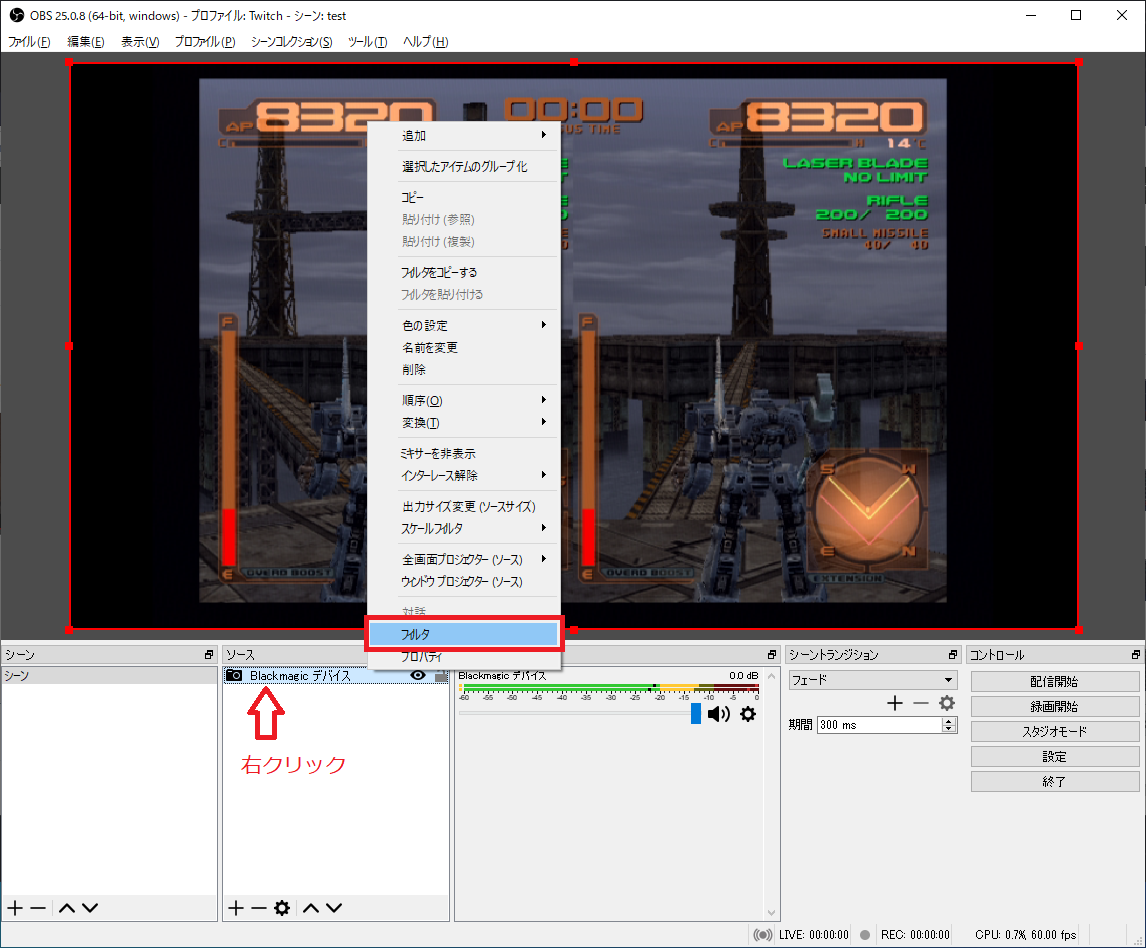Add a new source with plus icon
1146x948 pixels.
[235, 908]
